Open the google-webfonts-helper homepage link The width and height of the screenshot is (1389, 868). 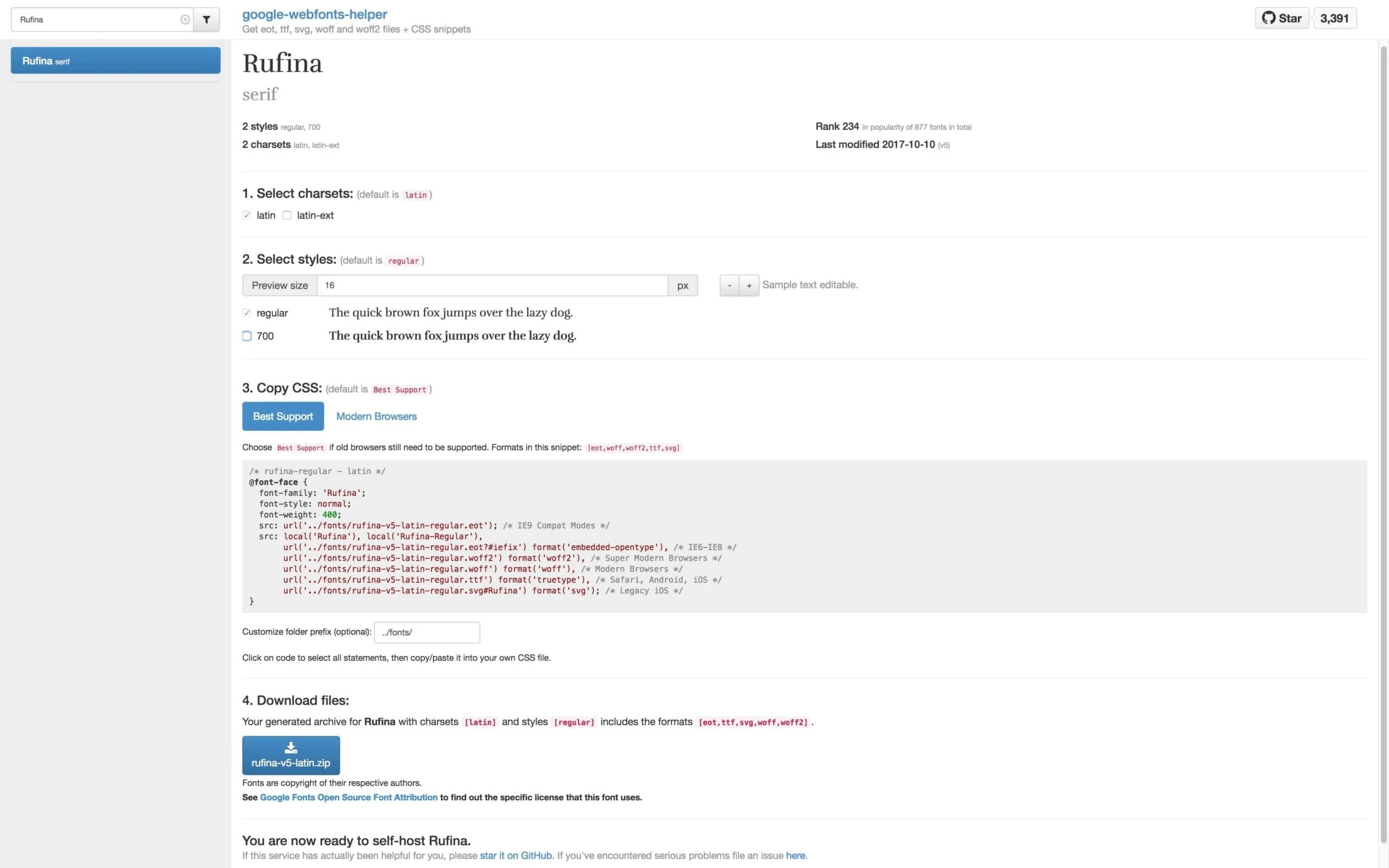315,14
